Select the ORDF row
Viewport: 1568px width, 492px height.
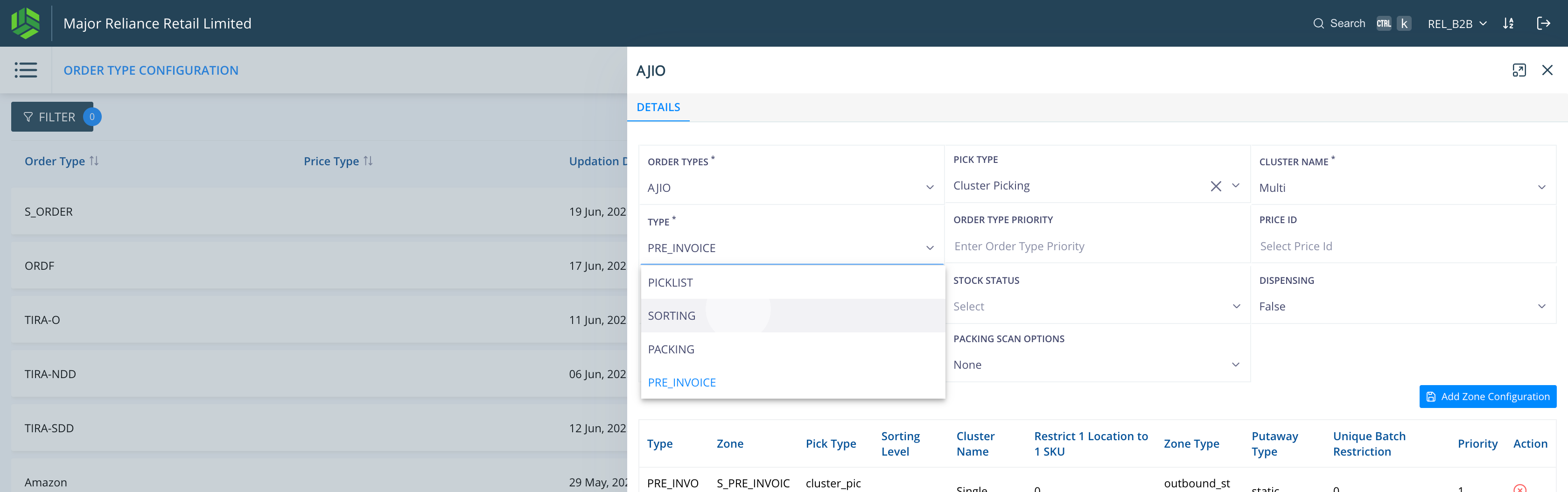(x=319, y=266)
